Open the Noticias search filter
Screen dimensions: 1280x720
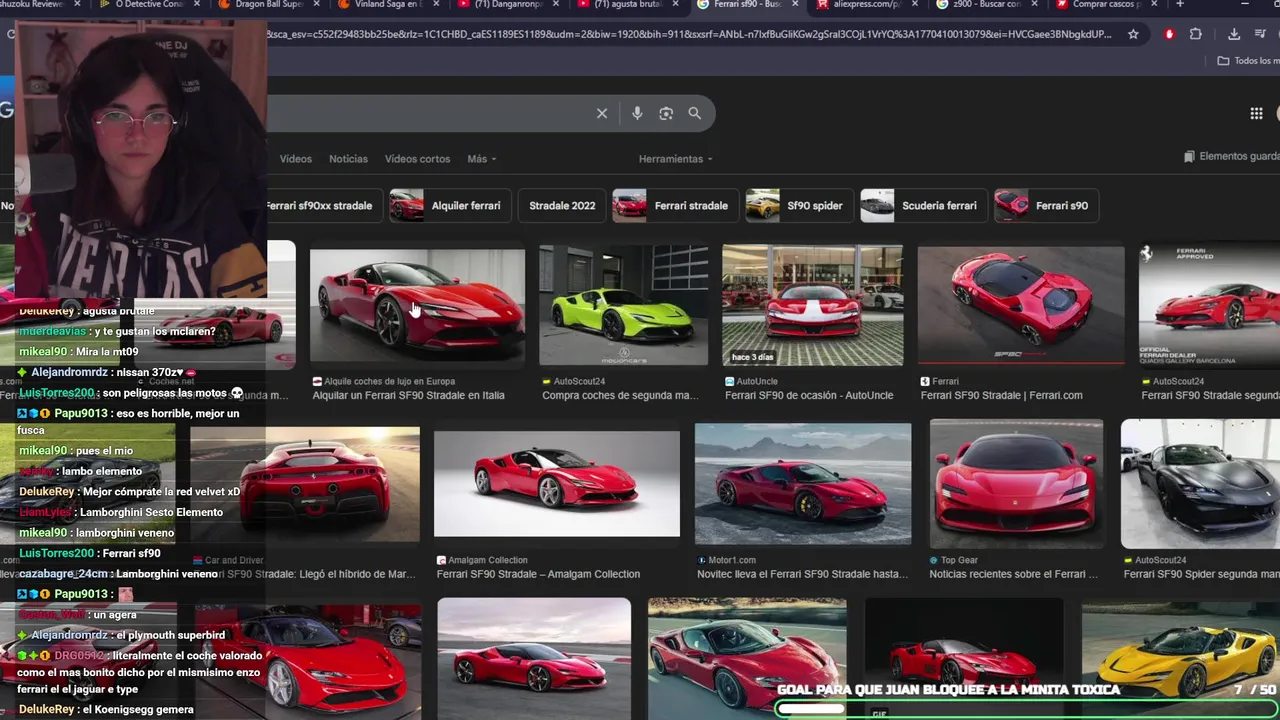pos(348,159)
